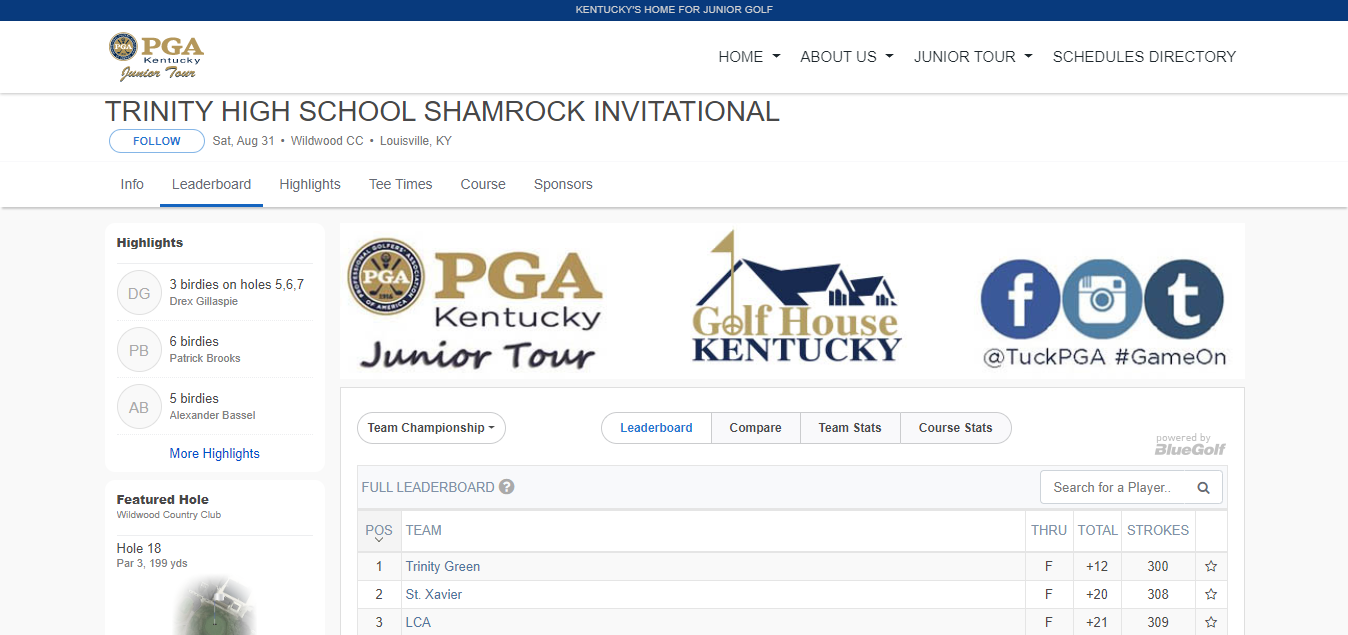Favorite St. Xavier with the star
This screenshot has width=1348, height=635.
click(x=1211, y=594)
